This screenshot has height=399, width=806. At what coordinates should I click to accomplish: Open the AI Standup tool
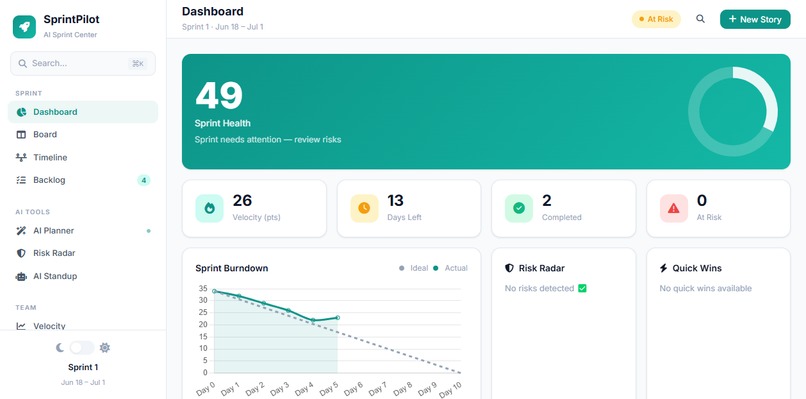pyautogui.click(x=83, y=277)
